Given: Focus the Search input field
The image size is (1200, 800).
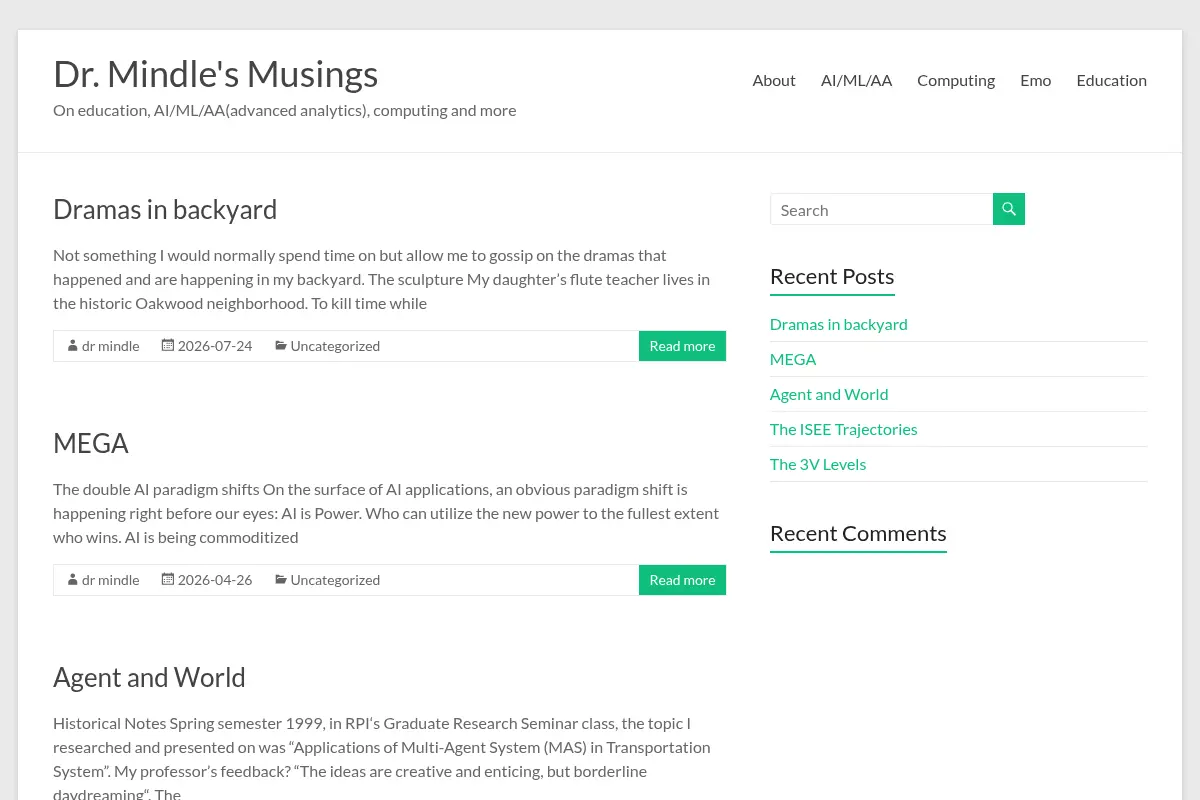Looking at the screenshot, I should coord(881,209).
